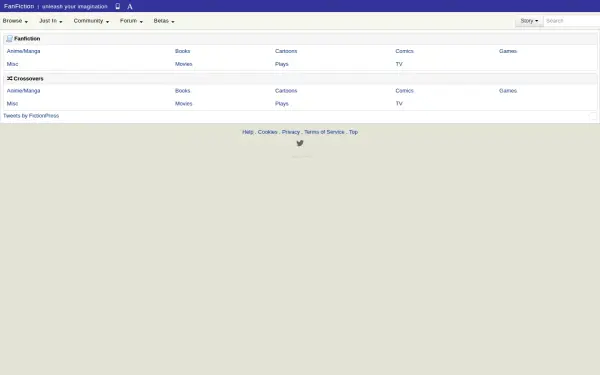600x375 pixels.
Task: Click the Twitter bird icon in footer
Action: pos(300,143)
